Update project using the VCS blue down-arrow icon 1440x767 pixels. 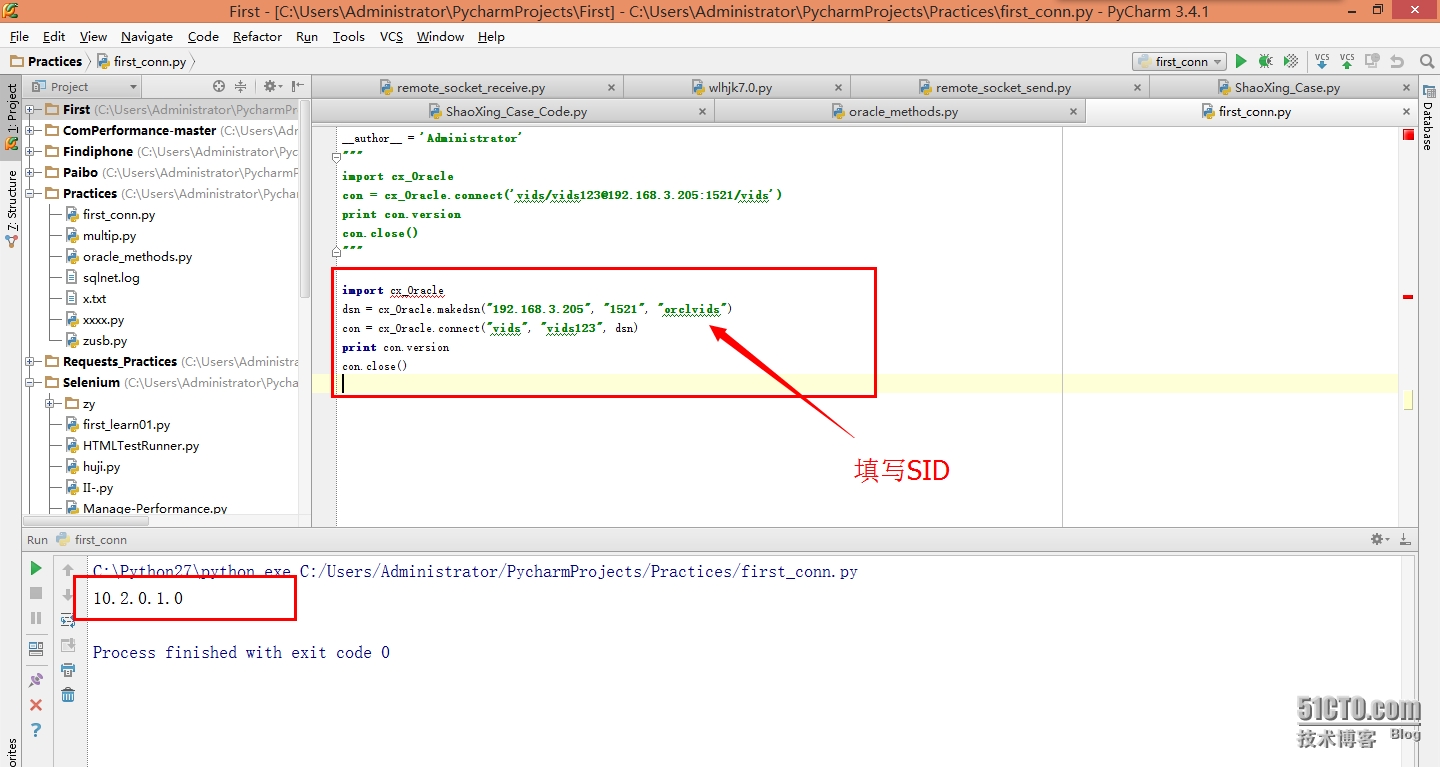pos(1322,61)
